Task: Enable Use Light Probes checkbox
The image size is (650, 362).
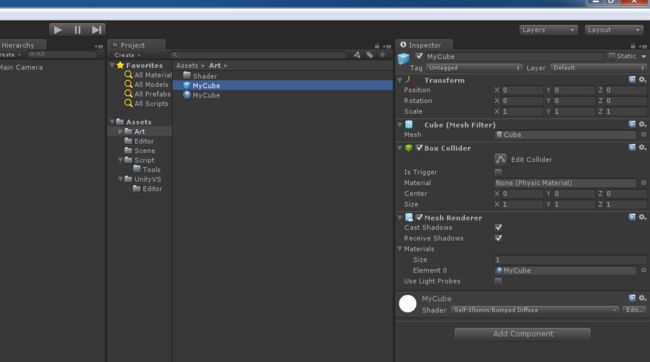Action: tap(498, 281)
